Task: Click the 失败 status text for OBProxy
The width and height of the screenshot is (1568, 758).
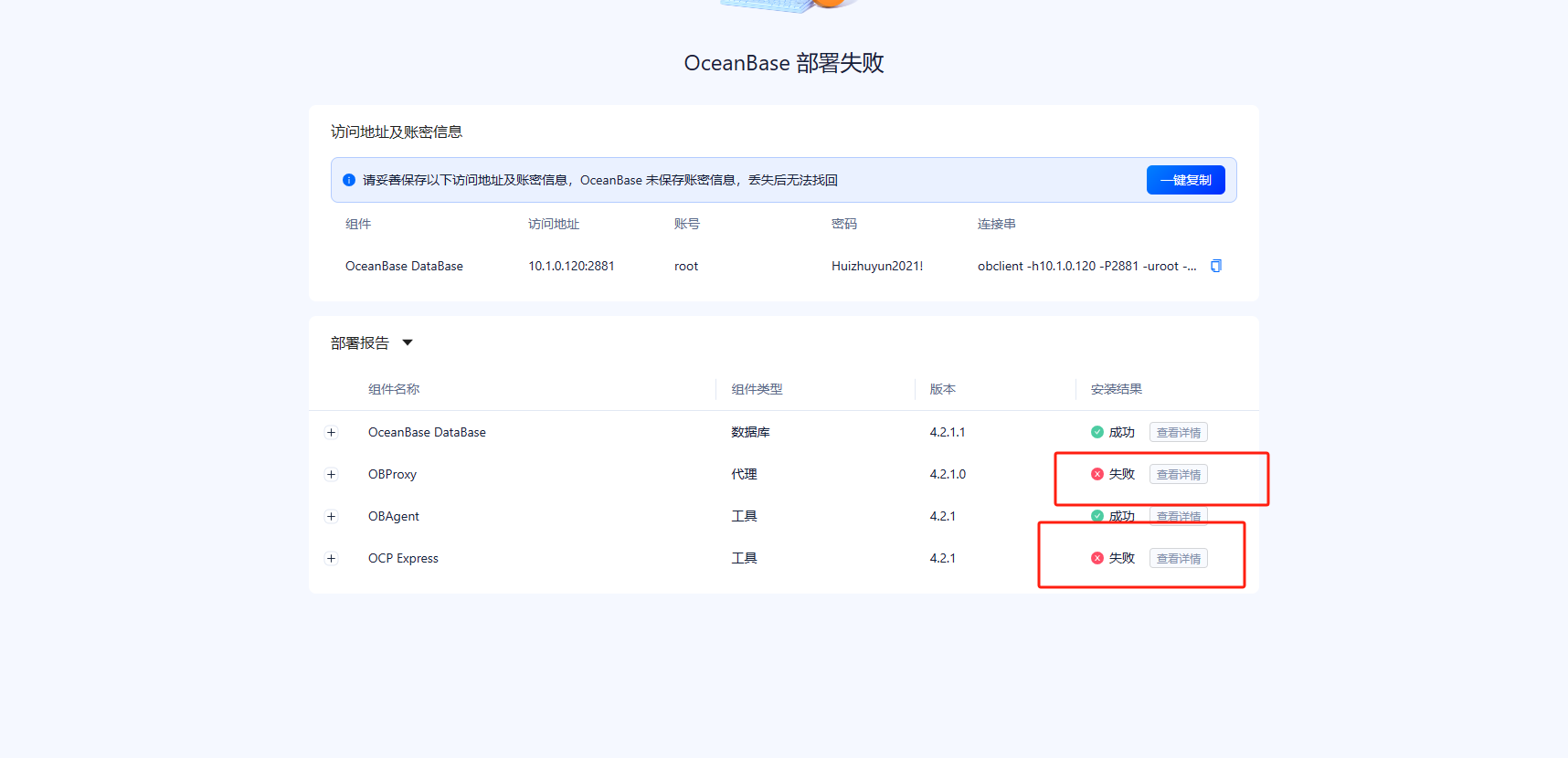Action: 1122,474
